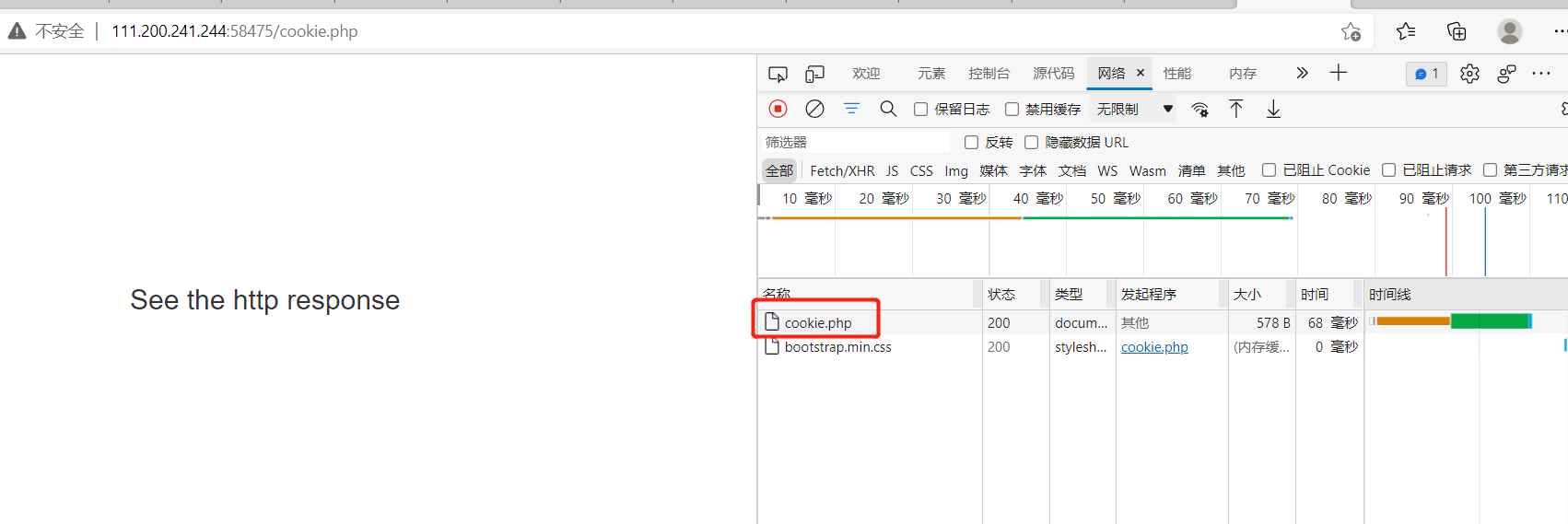Stop recording network log
The height and width of the screenshot is (524, 1568).
click(x=778, y=109)
